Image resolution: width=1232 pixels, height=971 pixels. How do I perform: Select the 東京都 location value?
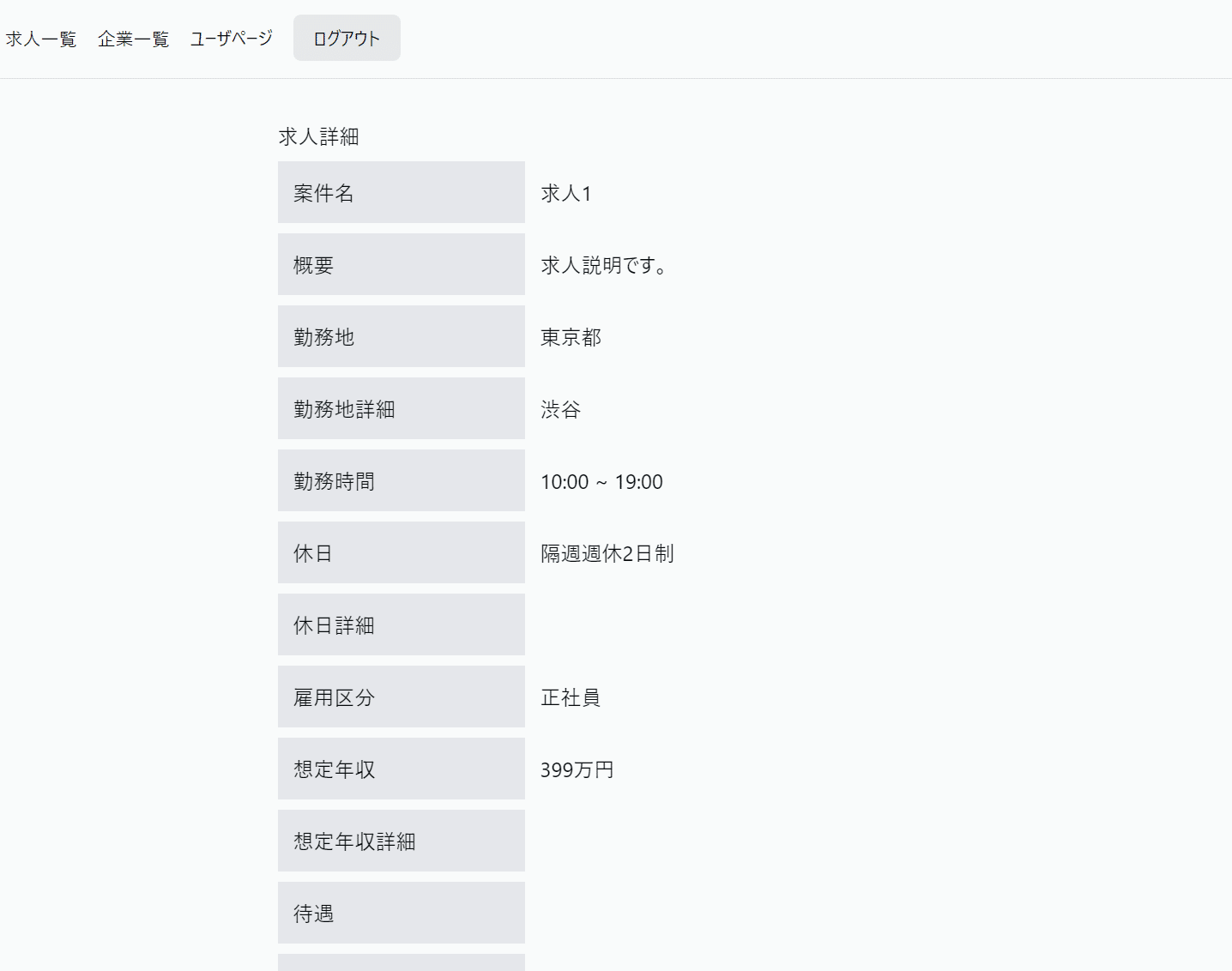(571, 337)
